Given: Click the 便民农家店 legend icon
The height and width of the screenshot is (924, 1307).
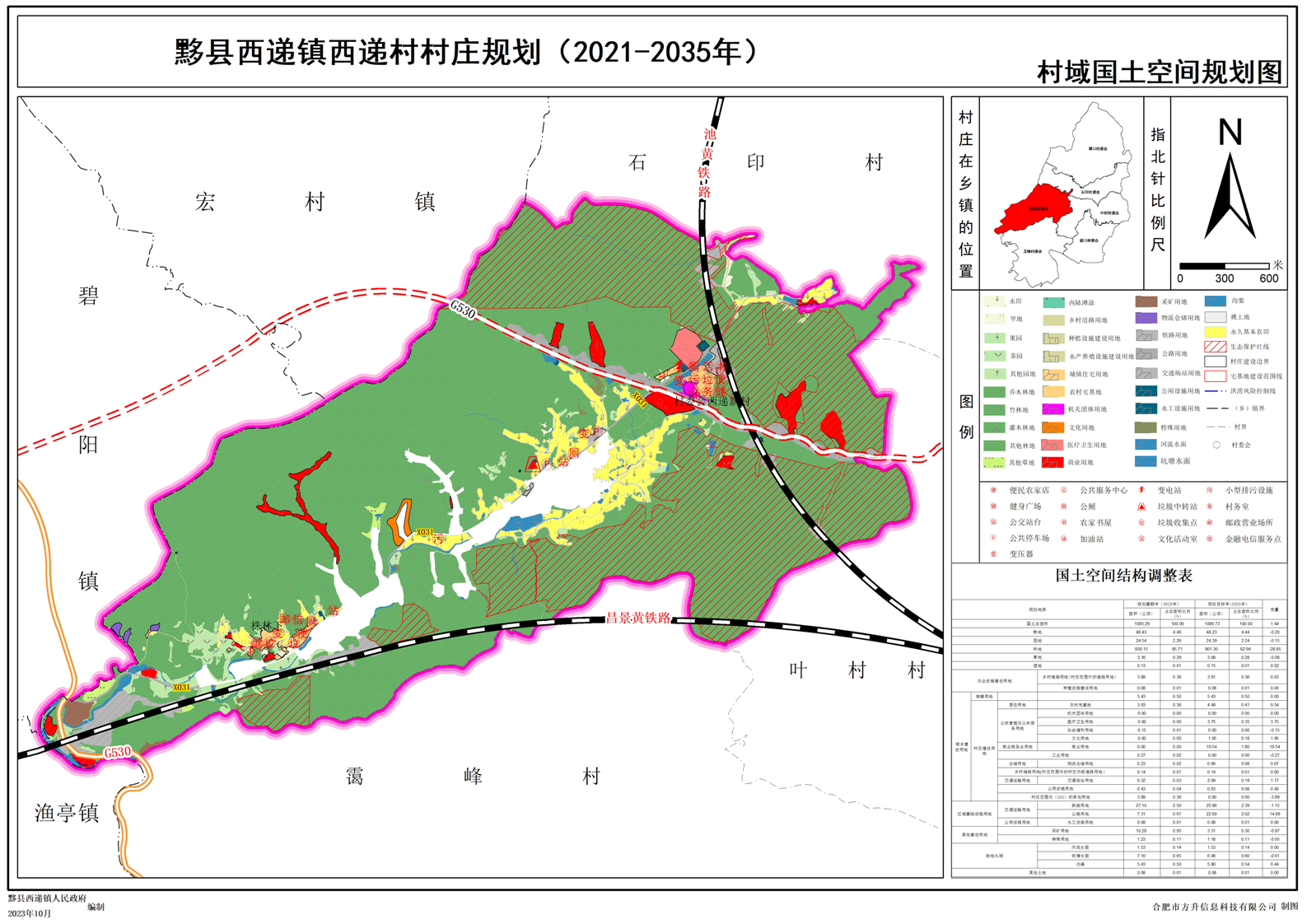Looking at the screenshot, I should tap(994, 491).
